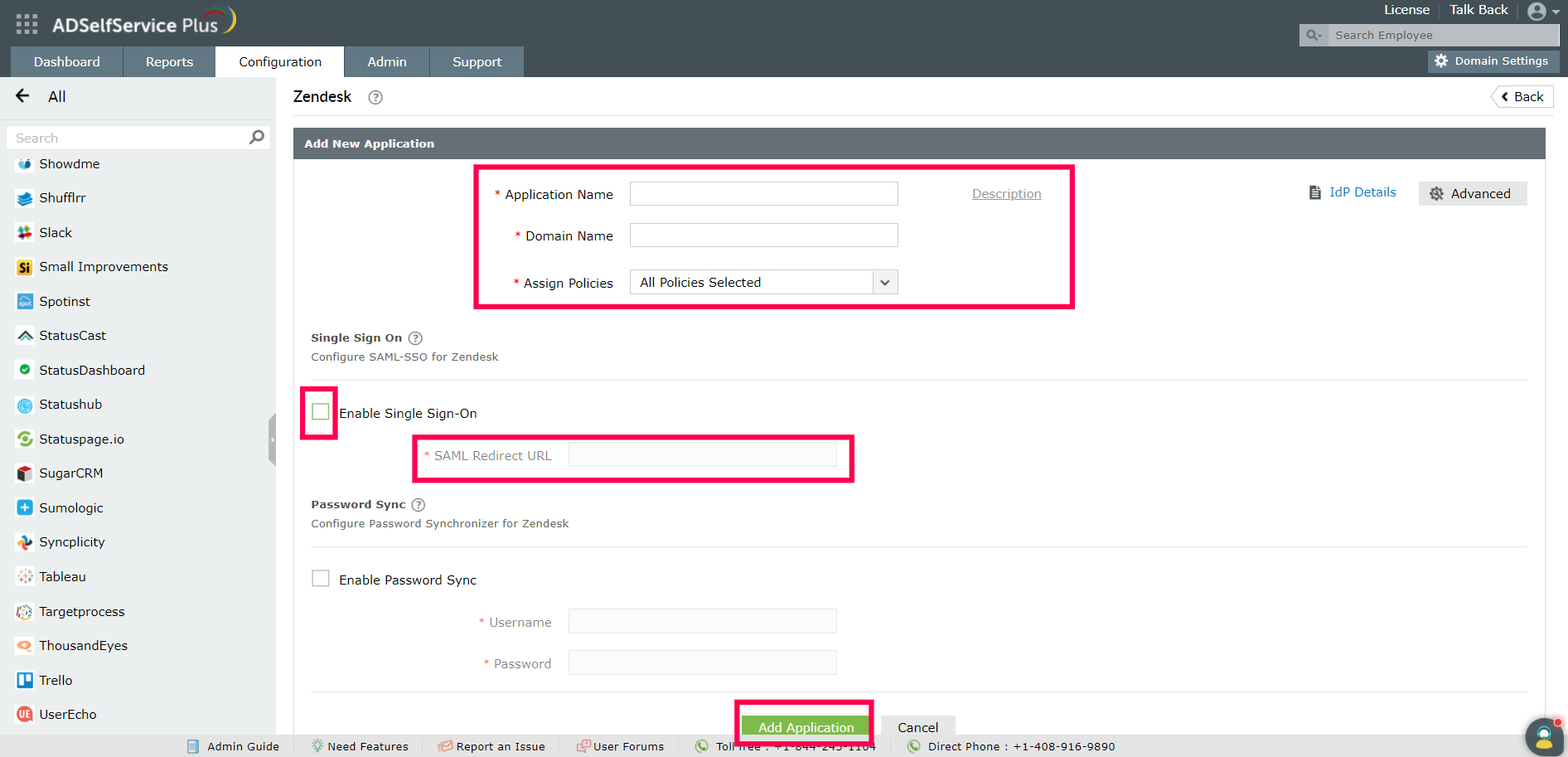This screenshot has height=757, width=1568.
Task: Focus the Application Name field
Action: 763,194
